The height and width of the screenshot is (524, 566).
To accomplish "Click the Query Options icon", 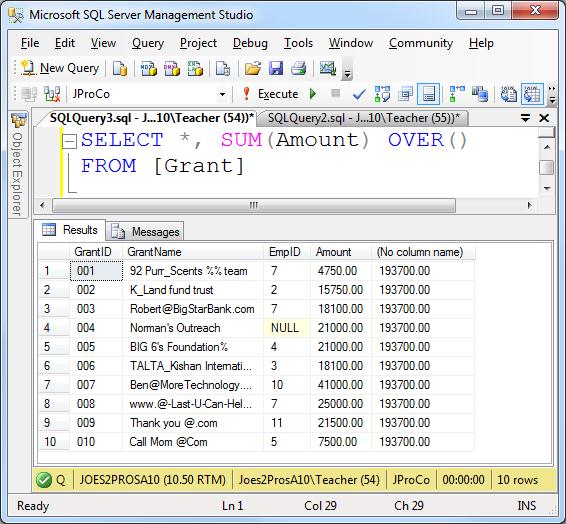I will 405,94.
